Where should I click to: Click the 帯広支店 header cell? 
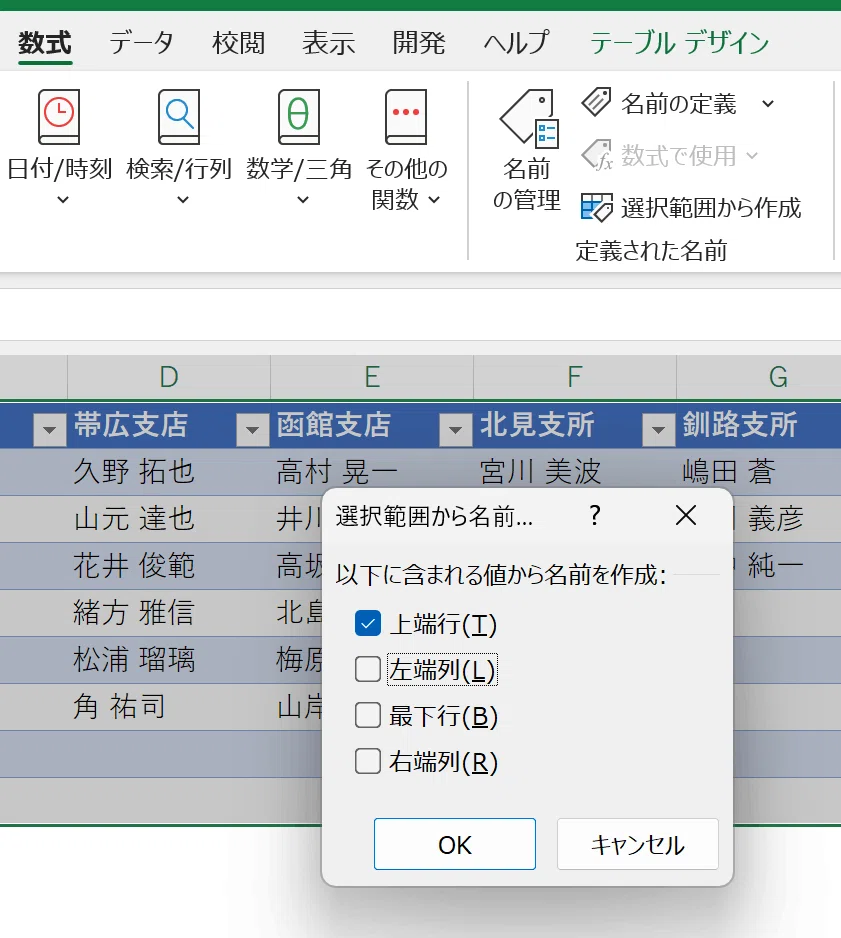(169, 425)
